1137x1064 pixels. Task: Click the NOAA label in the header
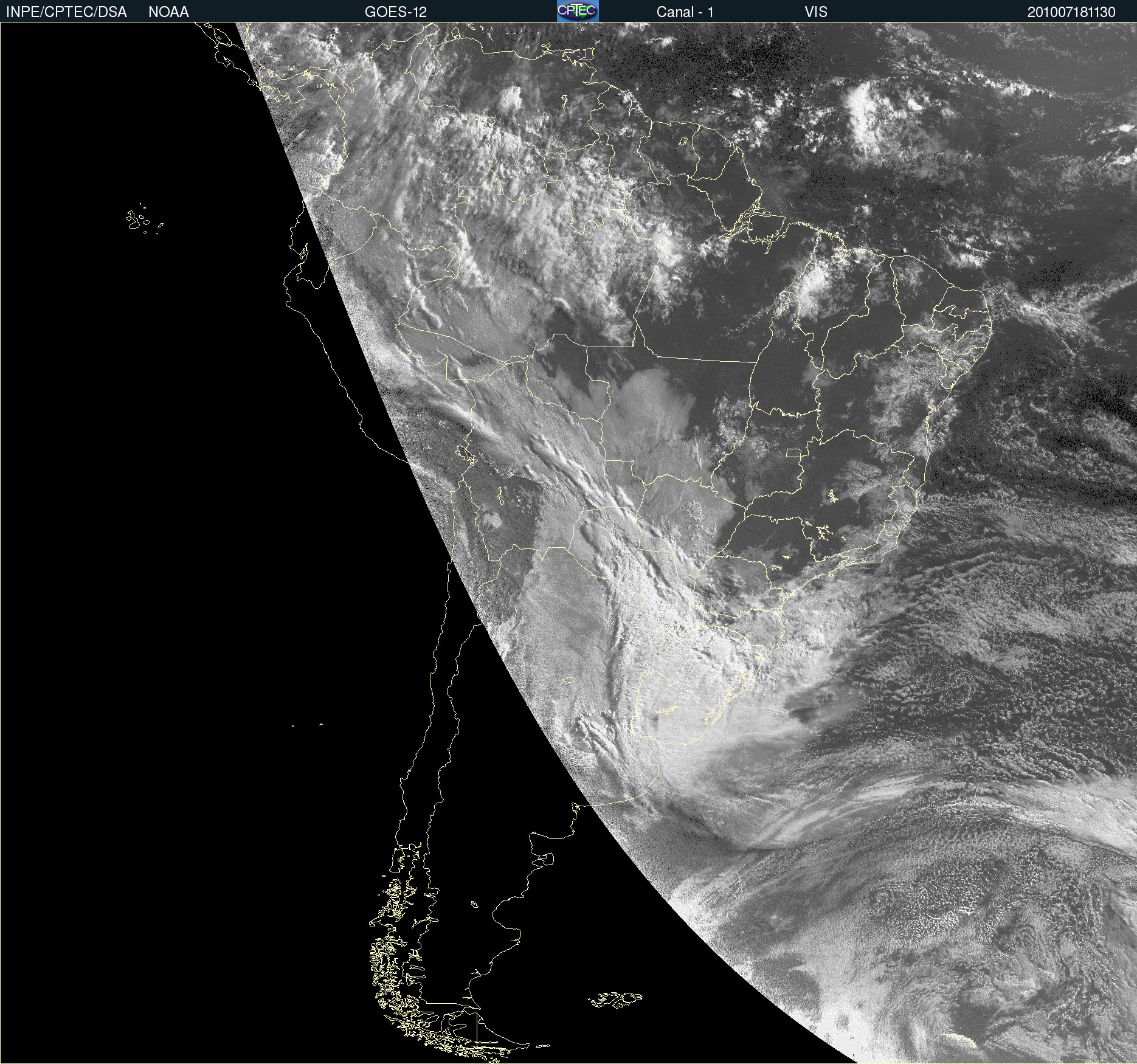(168, 12)
